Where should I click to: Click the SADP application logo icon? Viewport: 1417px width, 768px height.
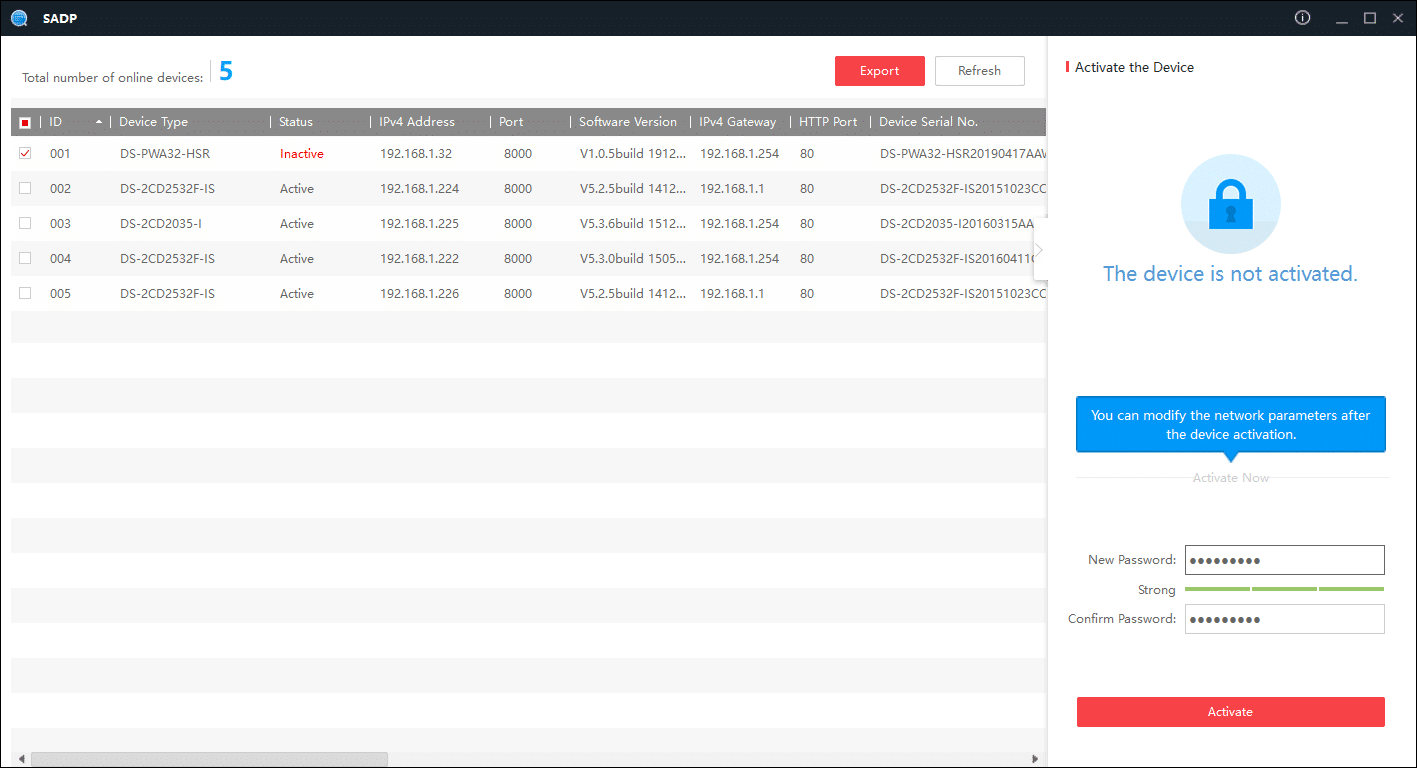point(19,18)
